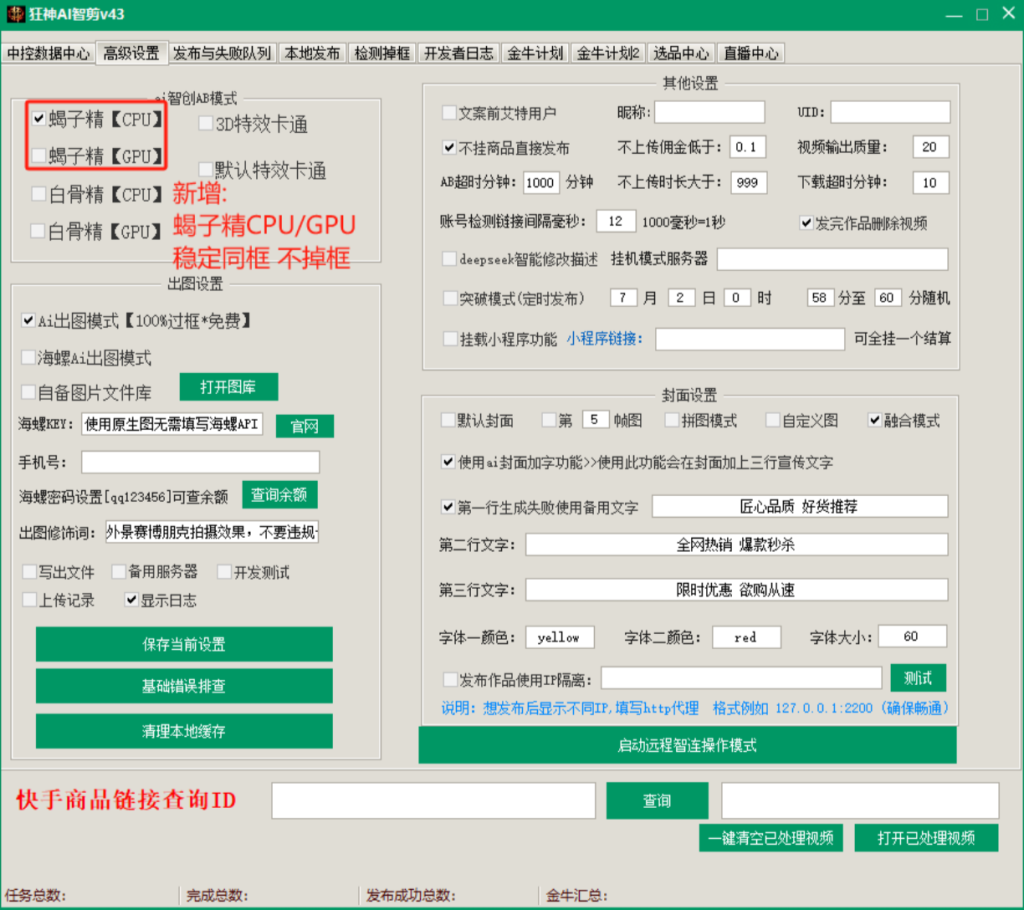Uncheck 融合模式 checkbox

pyautogui.click(x=874, y=420)
